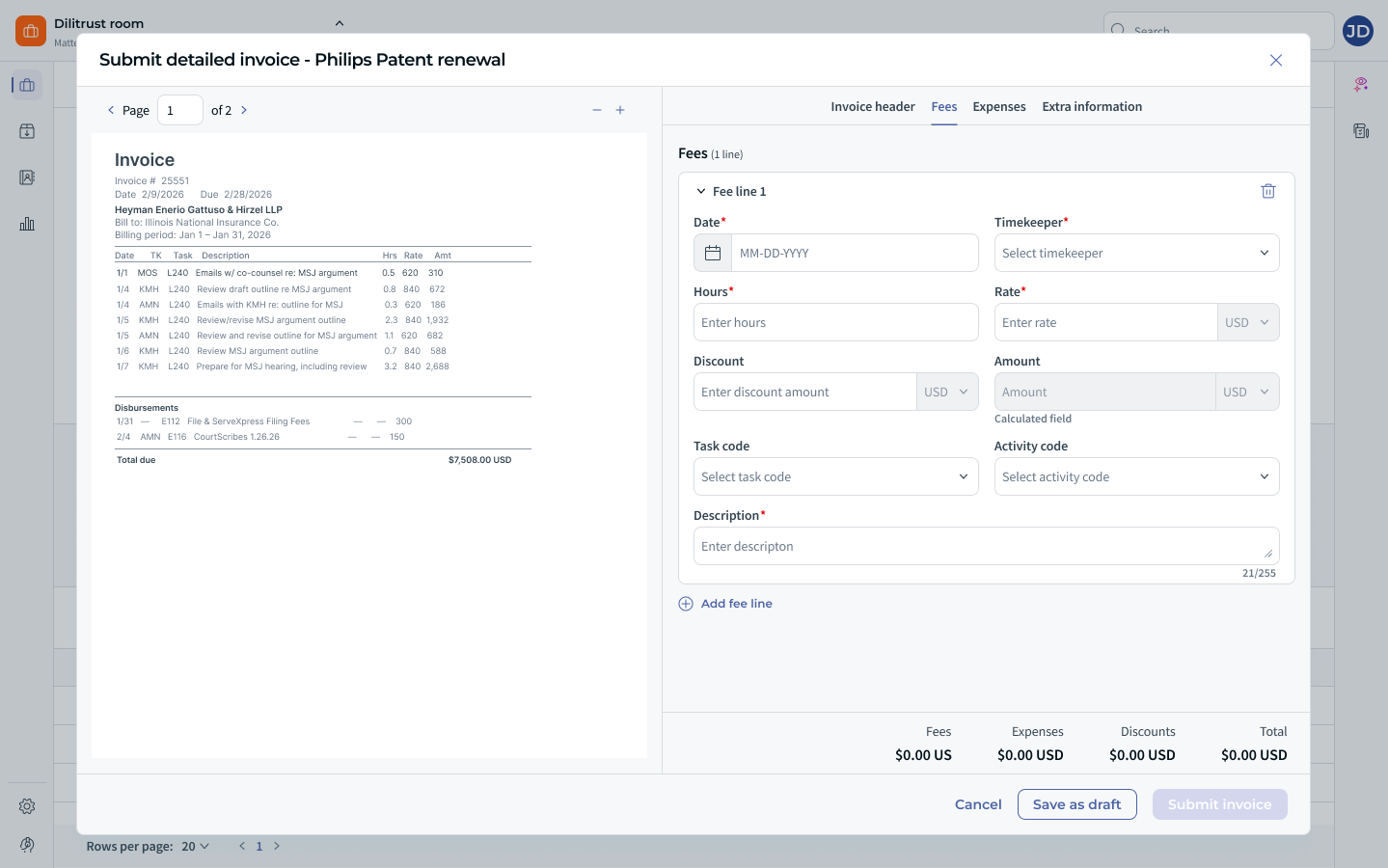Close the Submit detailed invoice dialog
Screen dimensions: 1388x868
(x=1276, y=60)
